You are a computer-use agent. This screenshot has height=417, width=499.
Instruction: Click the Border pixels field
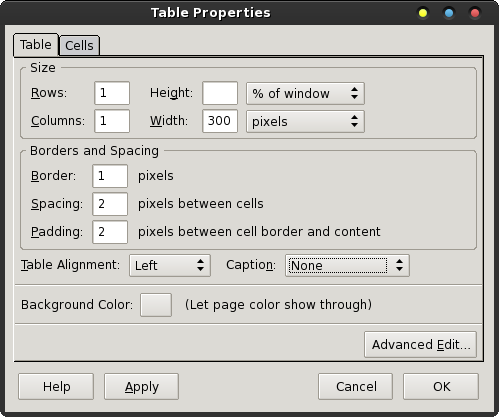[110, 176]
